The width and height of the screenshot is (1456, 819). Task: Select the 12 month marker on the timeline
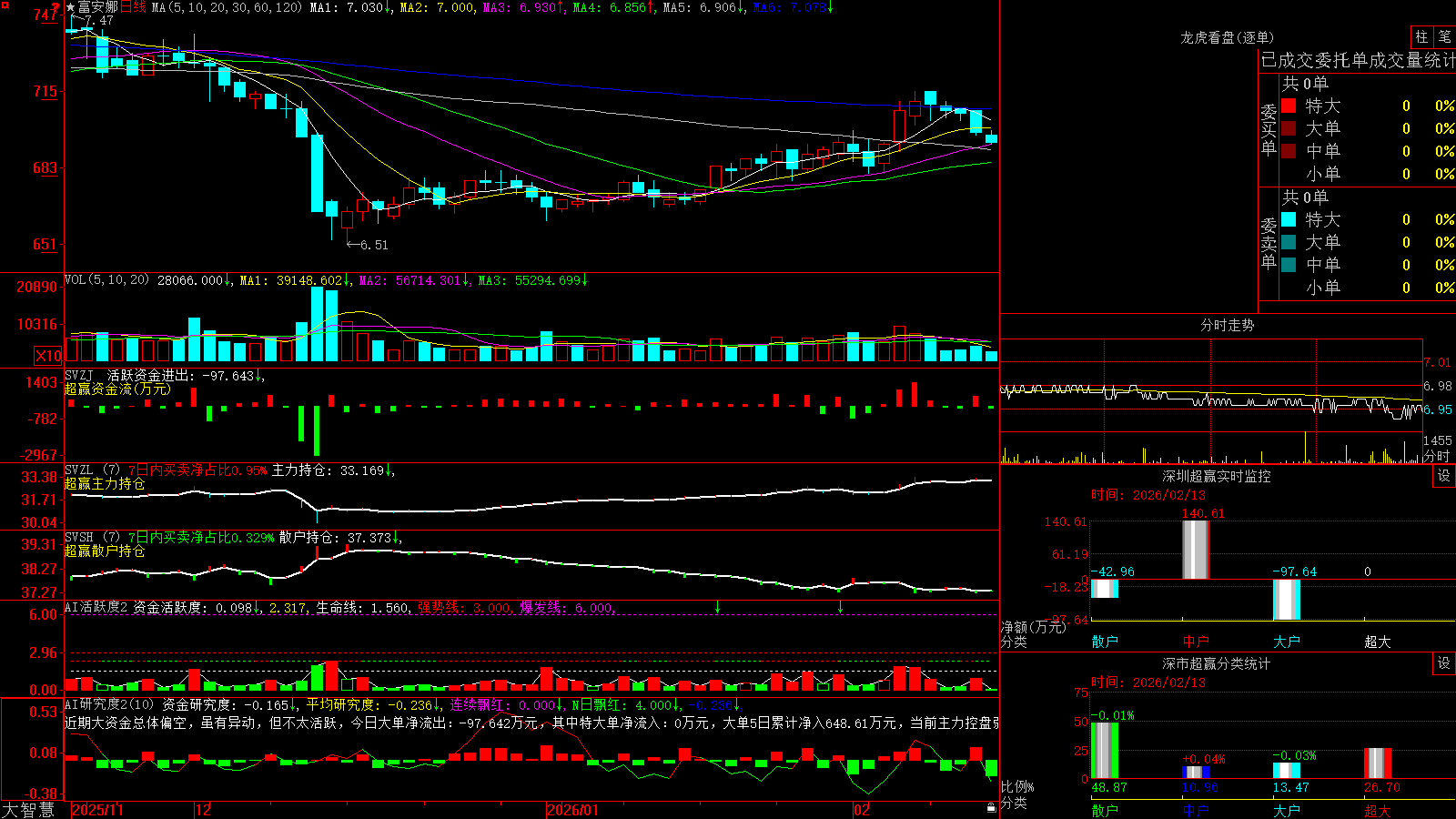click(x=204, y=810)
